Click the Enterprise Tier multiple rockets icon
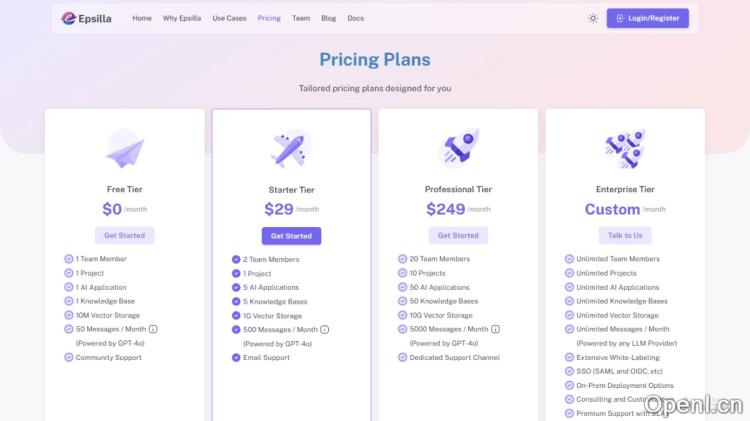Viewport: 750px width, 421px height. coord(625,148)
